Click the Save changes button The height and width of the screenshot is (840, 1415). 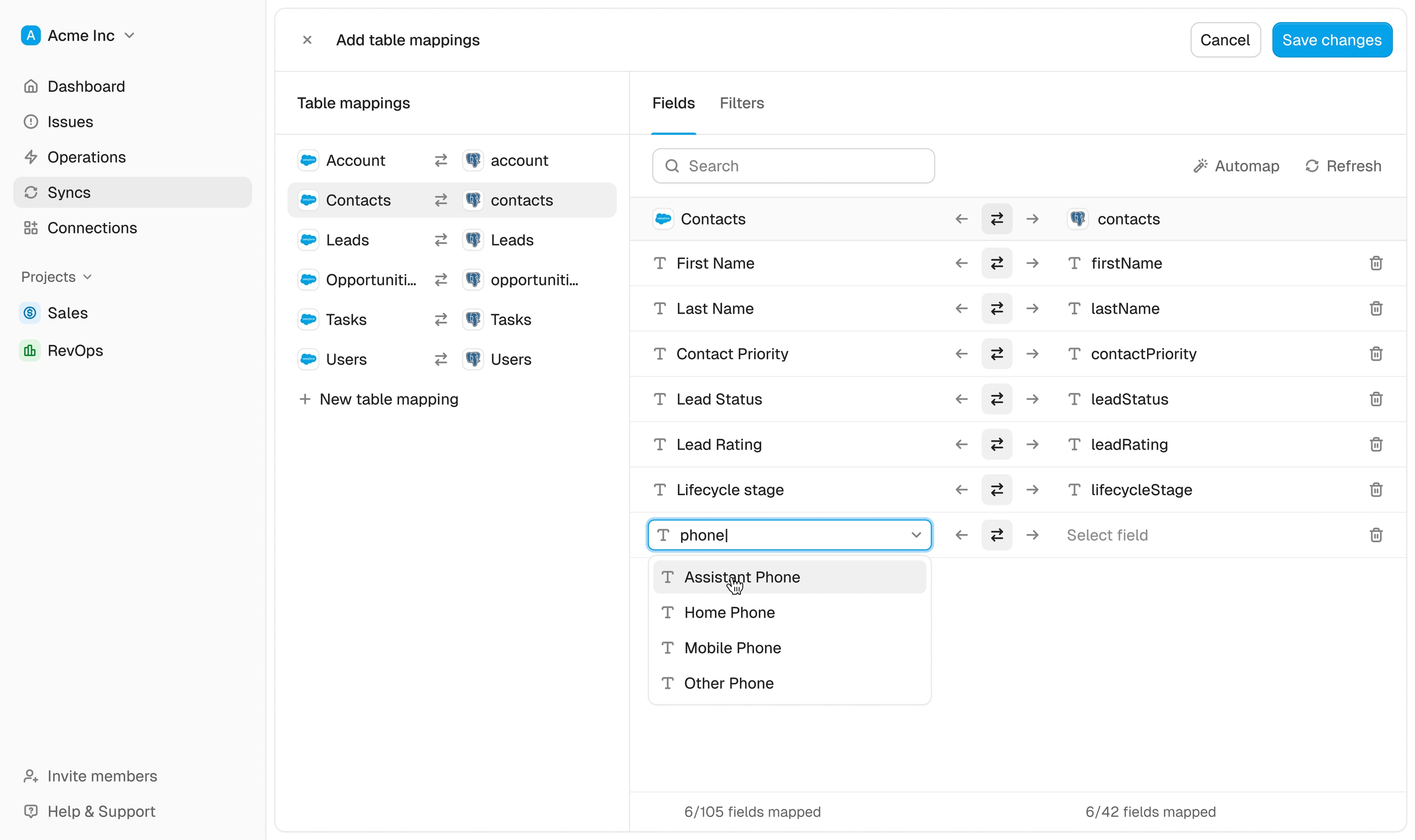[x=1332, y=40]
